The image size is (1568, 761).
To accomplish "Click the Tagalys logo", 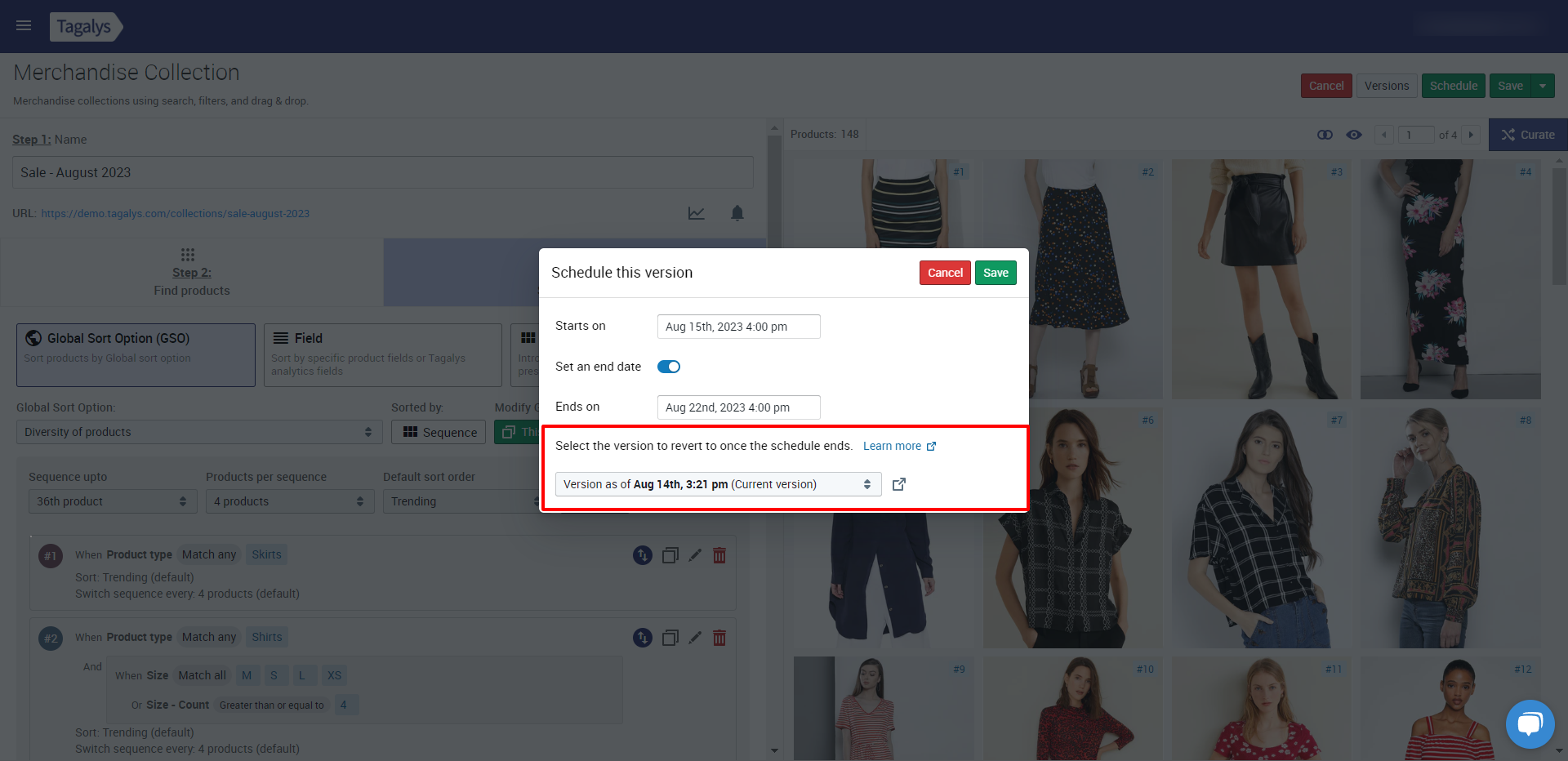I will [86, 26].
